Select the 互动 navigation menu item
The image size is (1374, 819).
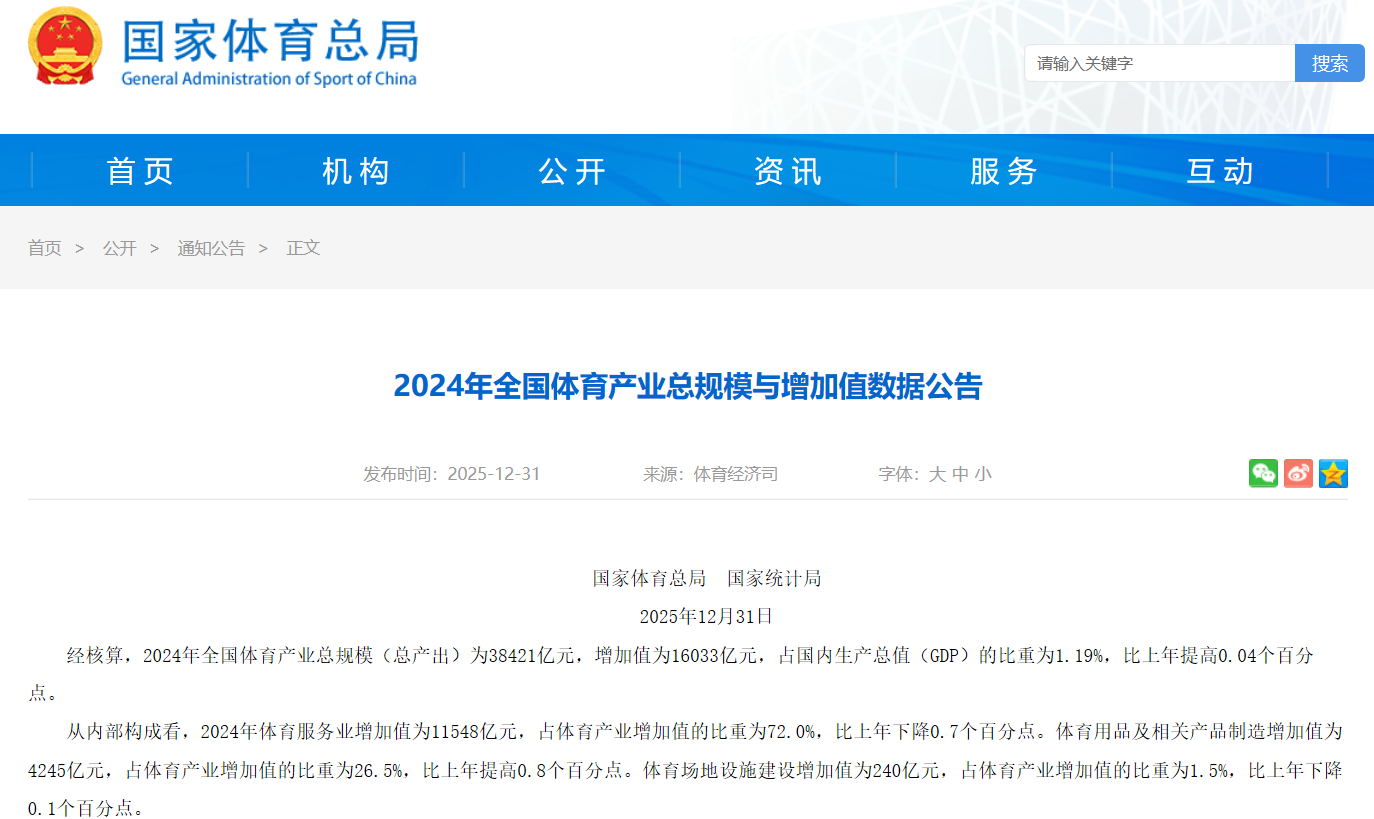[1220, 171]
